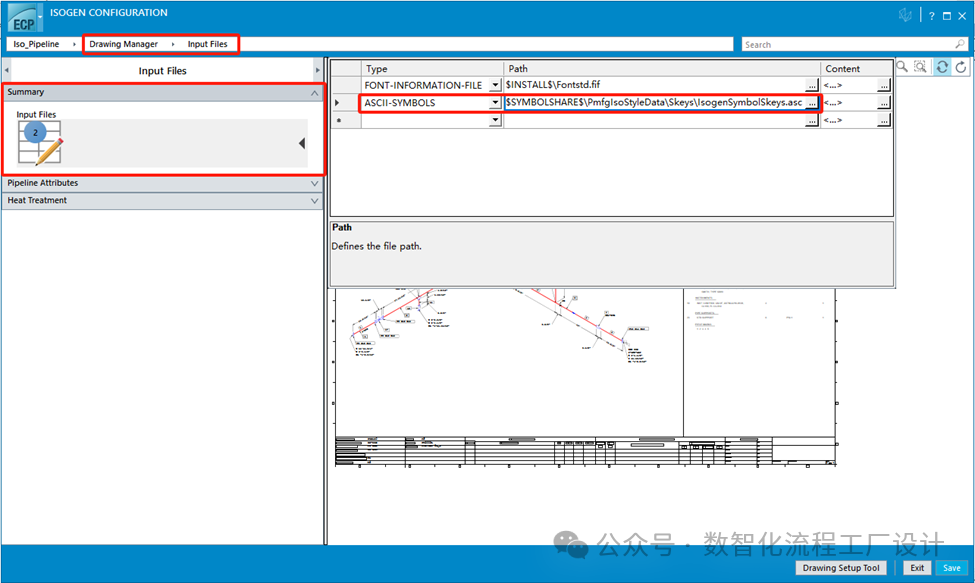Select Drawing Manager in the breadcrumb
The height and width of the screenshot is (583, 975).
click(123, 44)
